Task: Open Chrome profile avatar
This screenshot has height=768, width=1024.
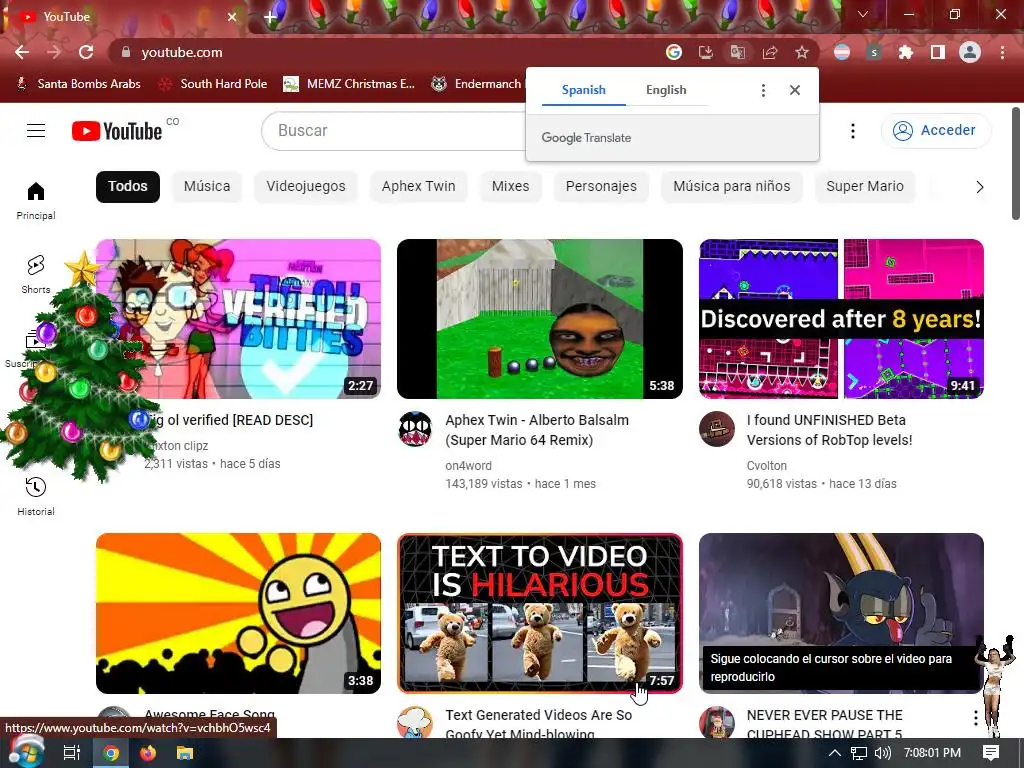Action: tap(970, 52)
